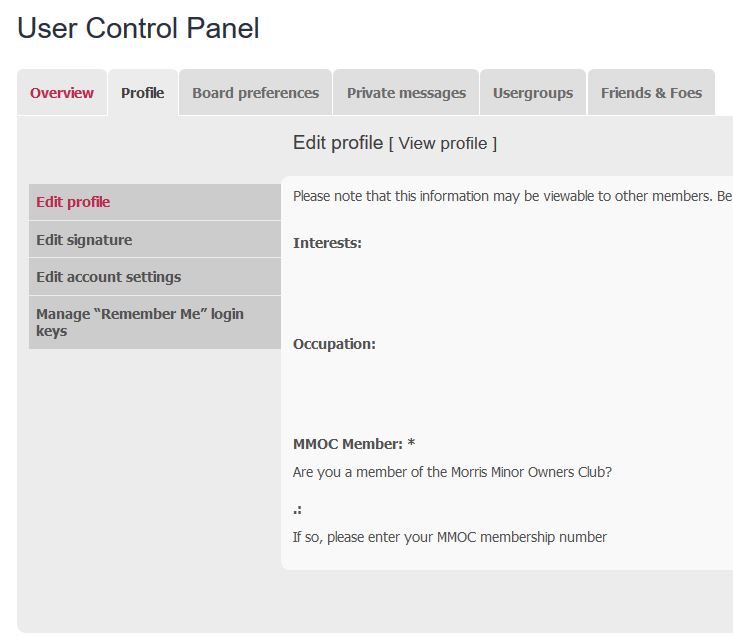Open Edit signature in the sidebar
This screenshot has width=733, height=637.
[155, 239]
